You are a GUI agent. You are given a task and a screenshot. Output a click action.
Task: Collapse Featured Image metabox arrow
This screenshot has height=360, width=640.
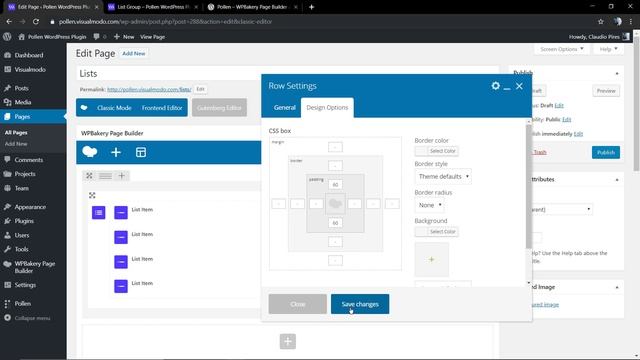(617, 287)
